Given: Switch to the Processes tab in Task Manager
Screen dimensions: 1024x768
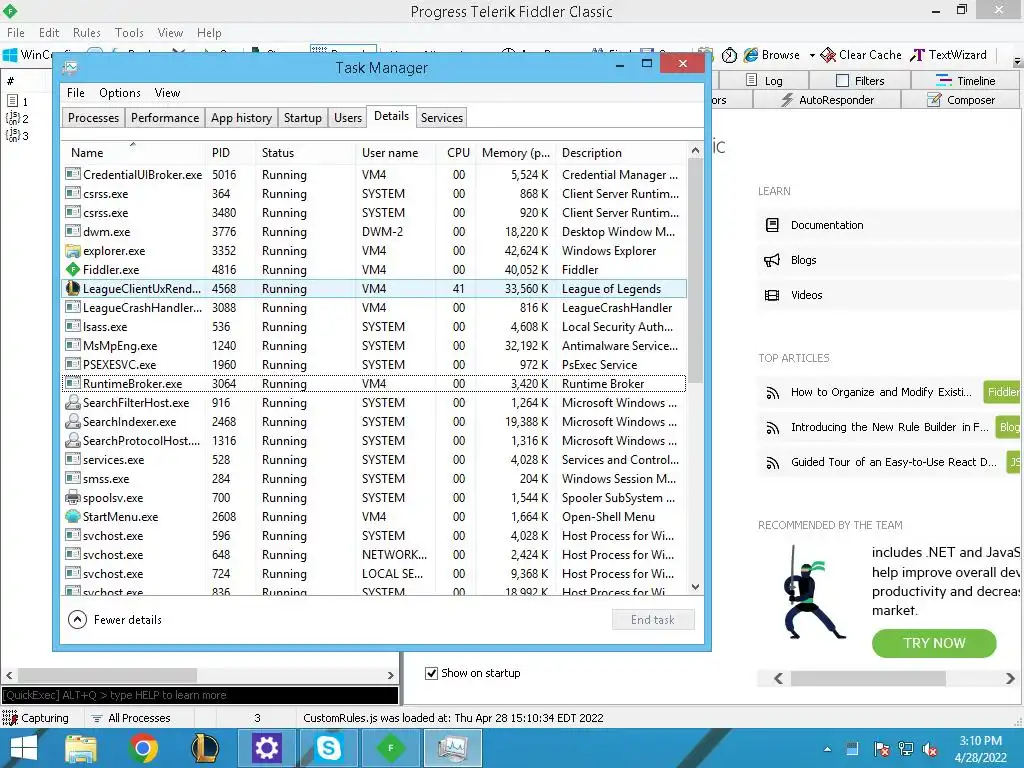Looking at the screenshot, I should click(x=93, y=118).
